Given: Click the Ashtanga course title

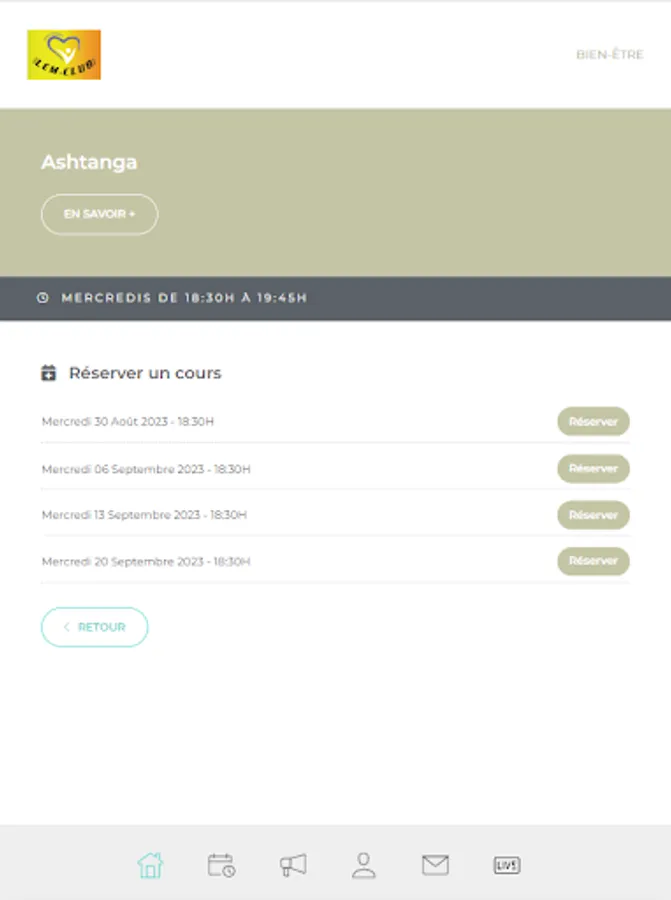Looking at the screenshot, I should pos(89,162).
